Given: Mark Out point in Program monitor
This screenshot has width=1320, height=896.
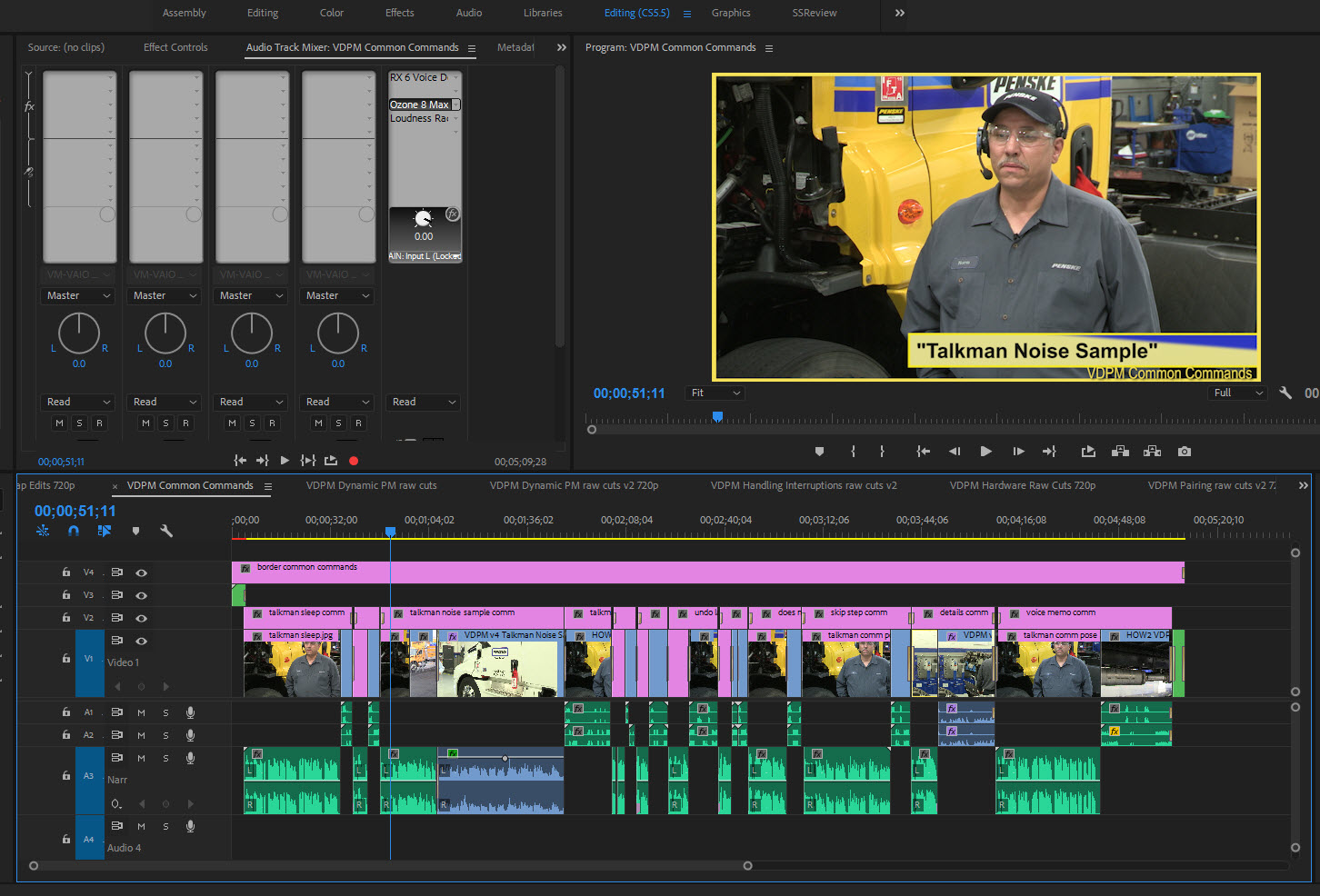Looking at the screenshot, I should [882, 452].
